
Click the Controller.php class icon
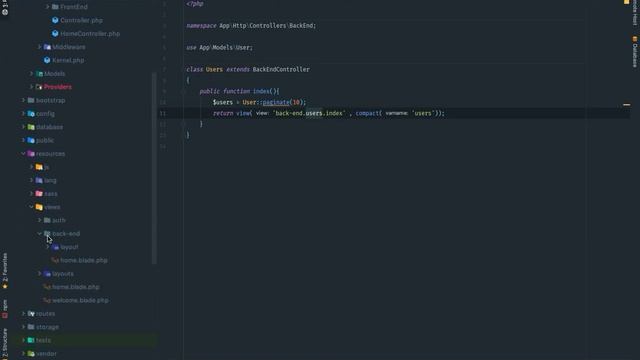[x=55, y=20]
